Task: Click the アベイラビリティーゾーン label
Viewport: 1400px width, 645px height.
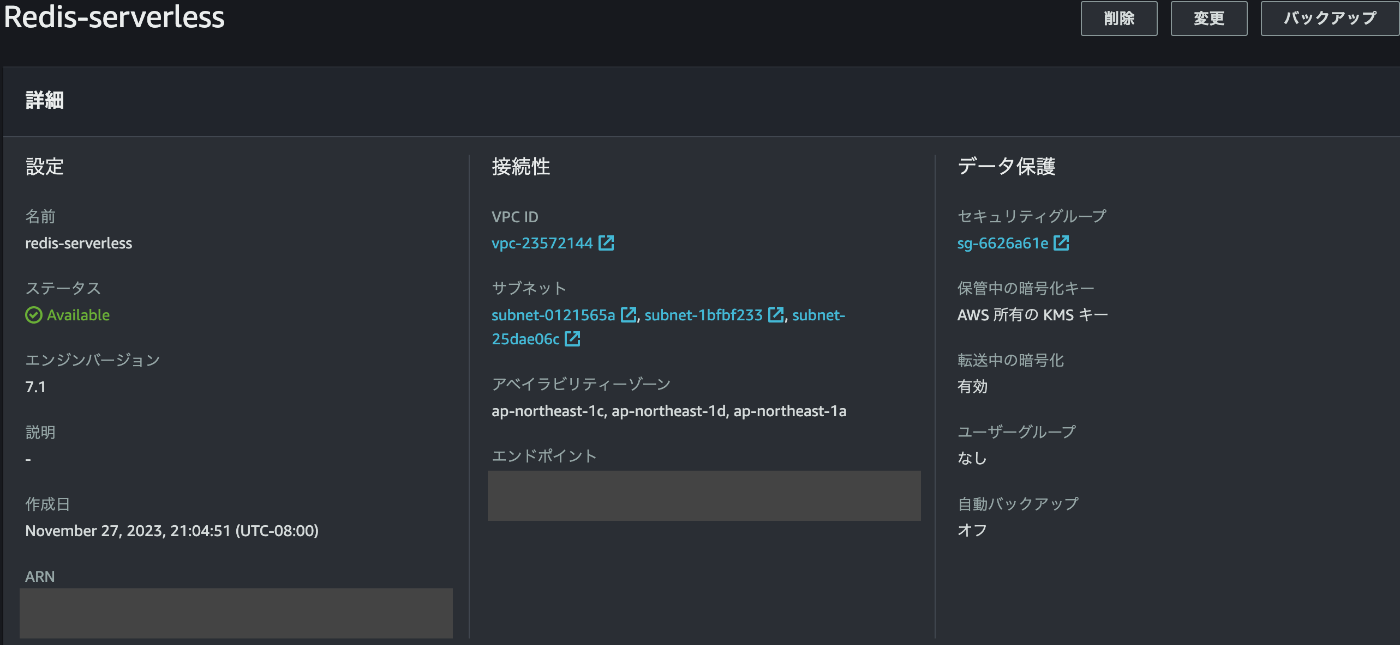Action: [x=581, y=384]
